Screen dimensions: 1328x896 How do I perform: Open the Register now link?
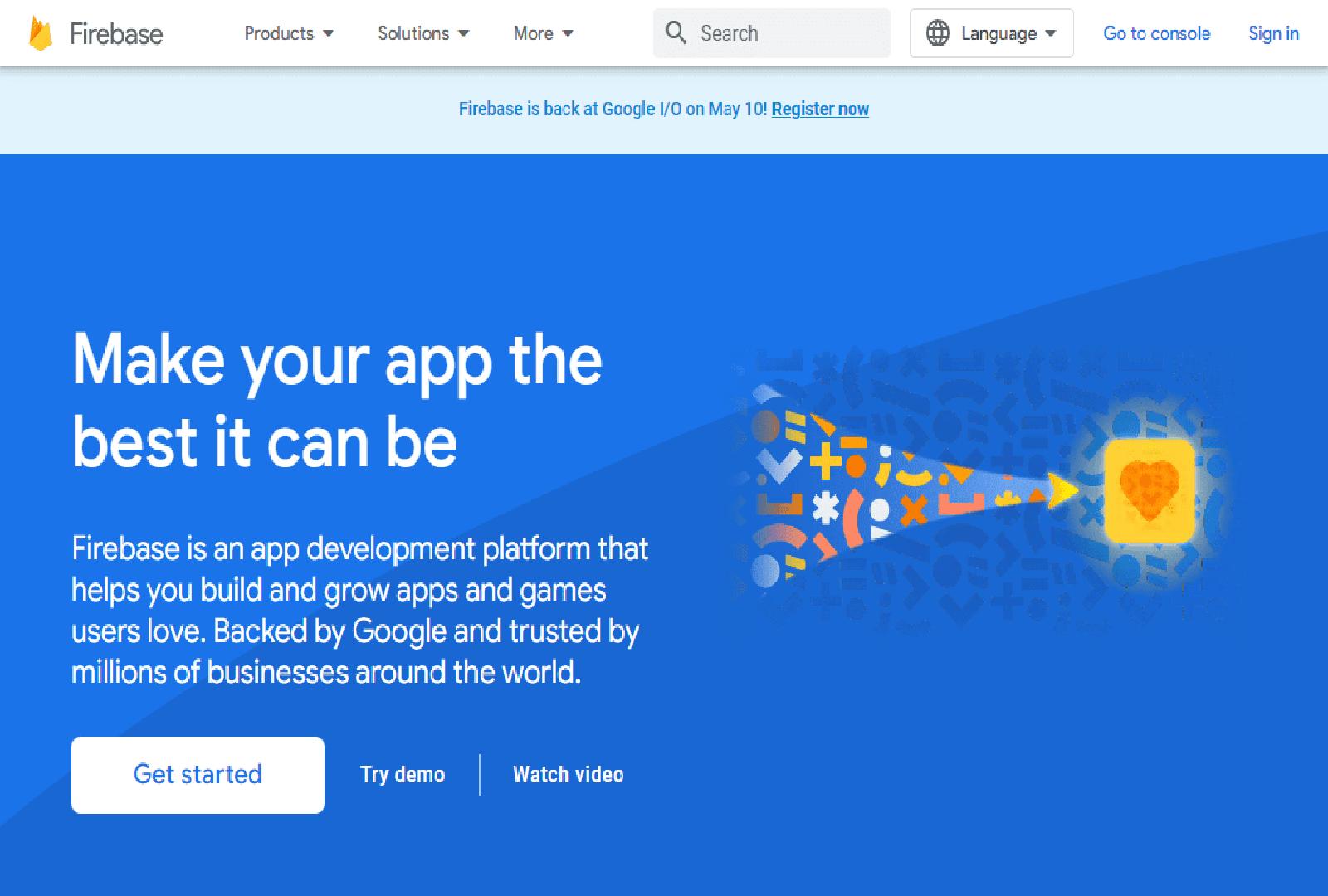pyautogui.click(x=819, y=109)
